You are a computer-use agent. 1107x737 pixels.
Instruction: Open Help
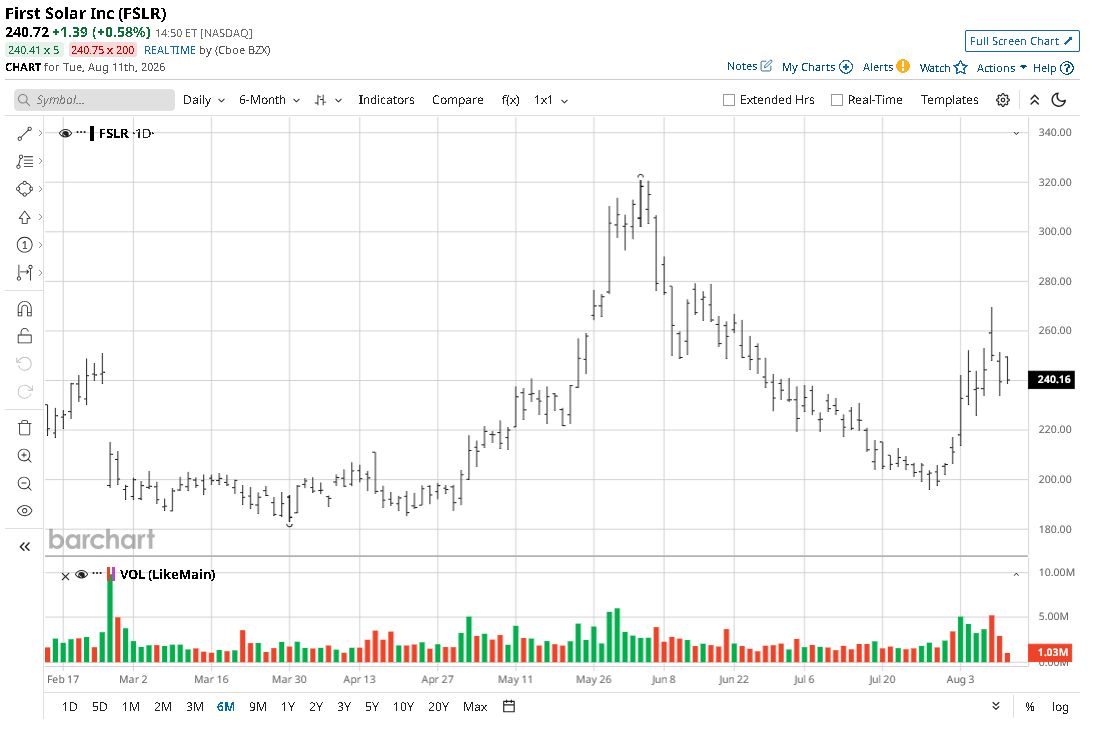(x=1053, y=68)
